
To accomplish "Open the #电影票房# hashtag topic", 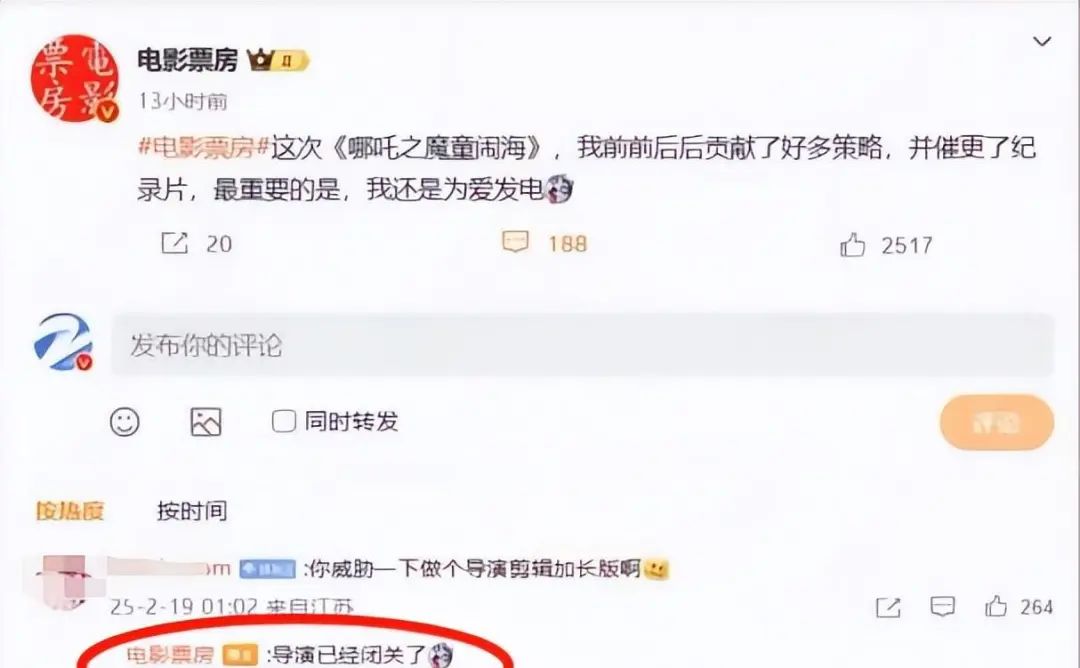I will click(204, 147).
